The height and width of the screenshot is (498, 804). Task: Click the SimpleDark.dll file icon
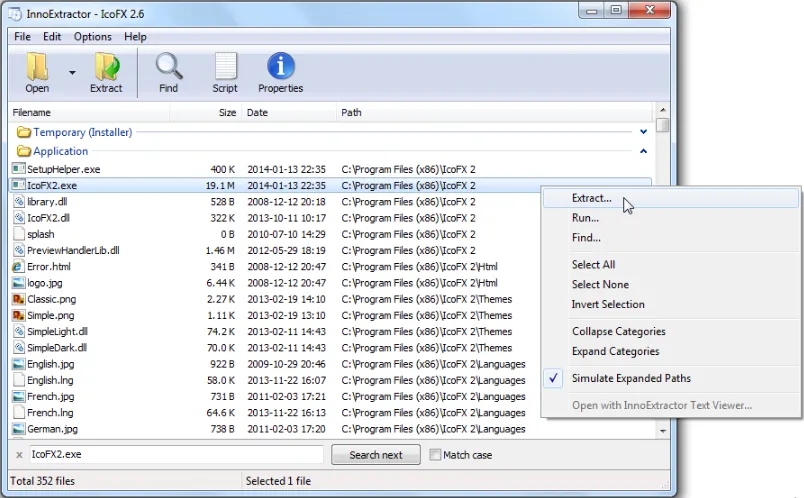(x=18, y=348)
